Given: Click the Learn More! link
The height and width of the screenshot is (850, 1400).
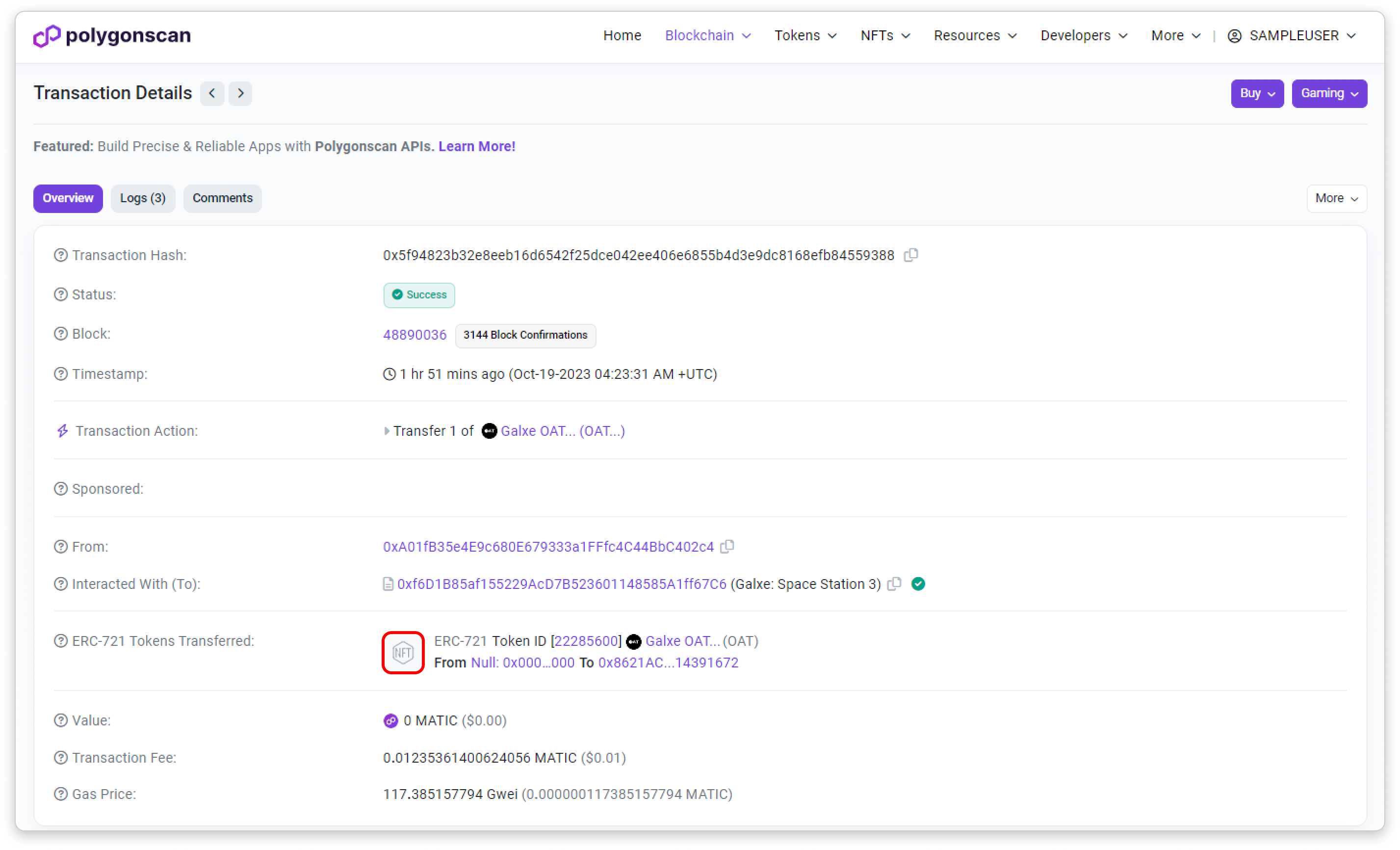Looking at the screenshot, I should click(x=477, y=147).
